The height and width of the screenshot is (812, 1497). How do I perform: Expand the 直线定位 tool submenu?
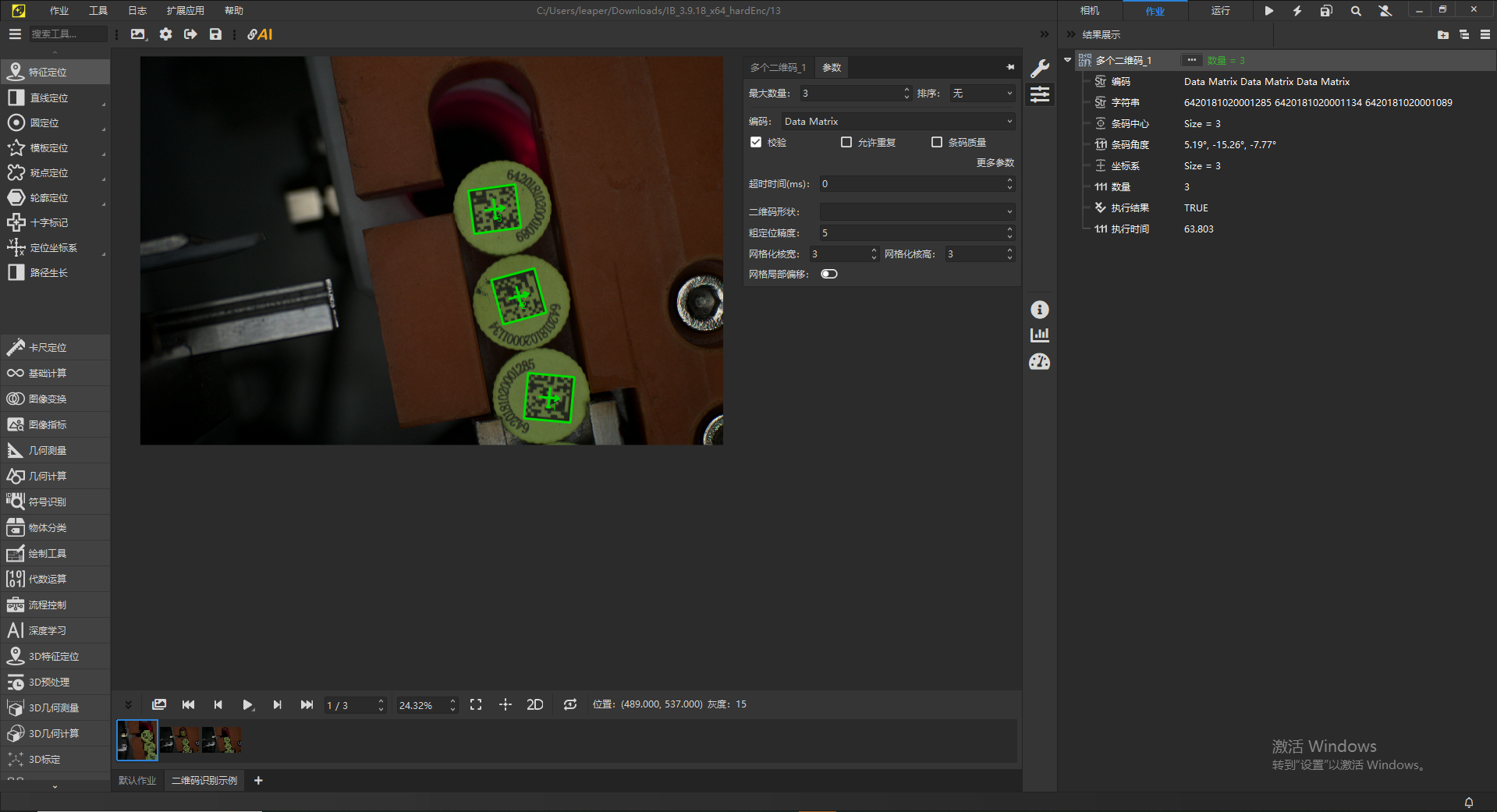pos(103,103)
